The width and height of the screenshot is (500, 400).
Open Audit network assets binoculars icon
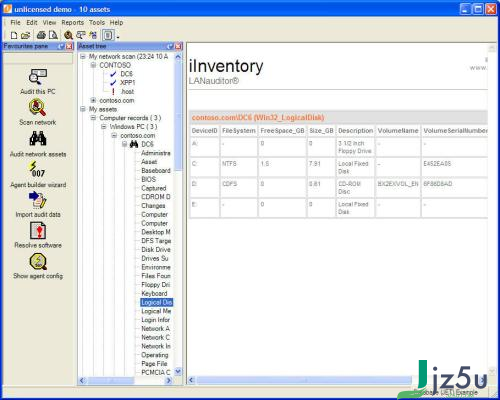38,138
